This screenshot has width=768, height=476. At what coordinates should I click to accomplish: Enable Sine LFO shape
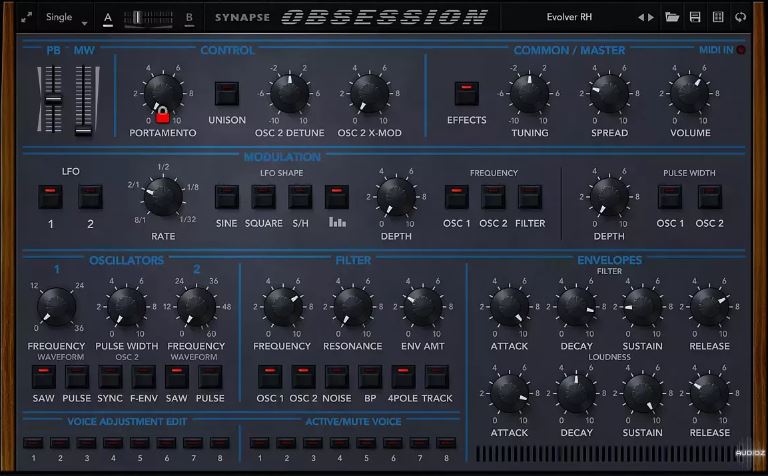pyautogui.click(x=227, y=196)
